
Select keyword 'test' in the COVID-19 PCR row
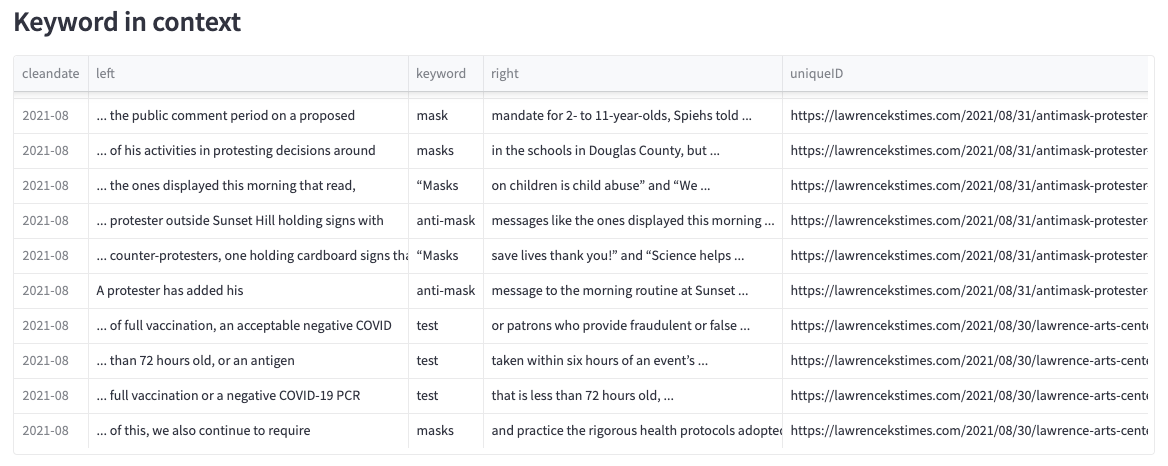pos(445,395)
